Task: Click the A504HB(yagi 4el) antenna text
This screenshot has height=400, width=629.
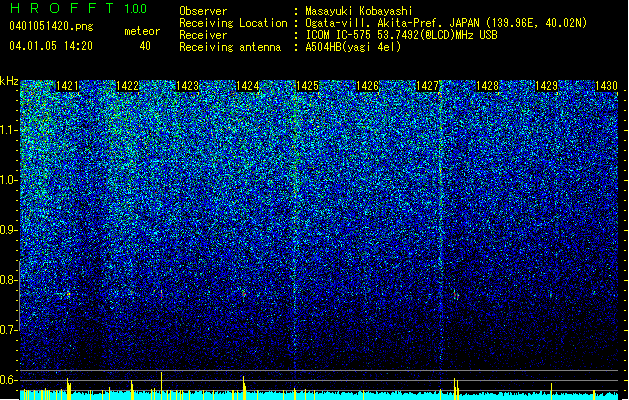Action: pyautogui.click(x=353, y=47)
